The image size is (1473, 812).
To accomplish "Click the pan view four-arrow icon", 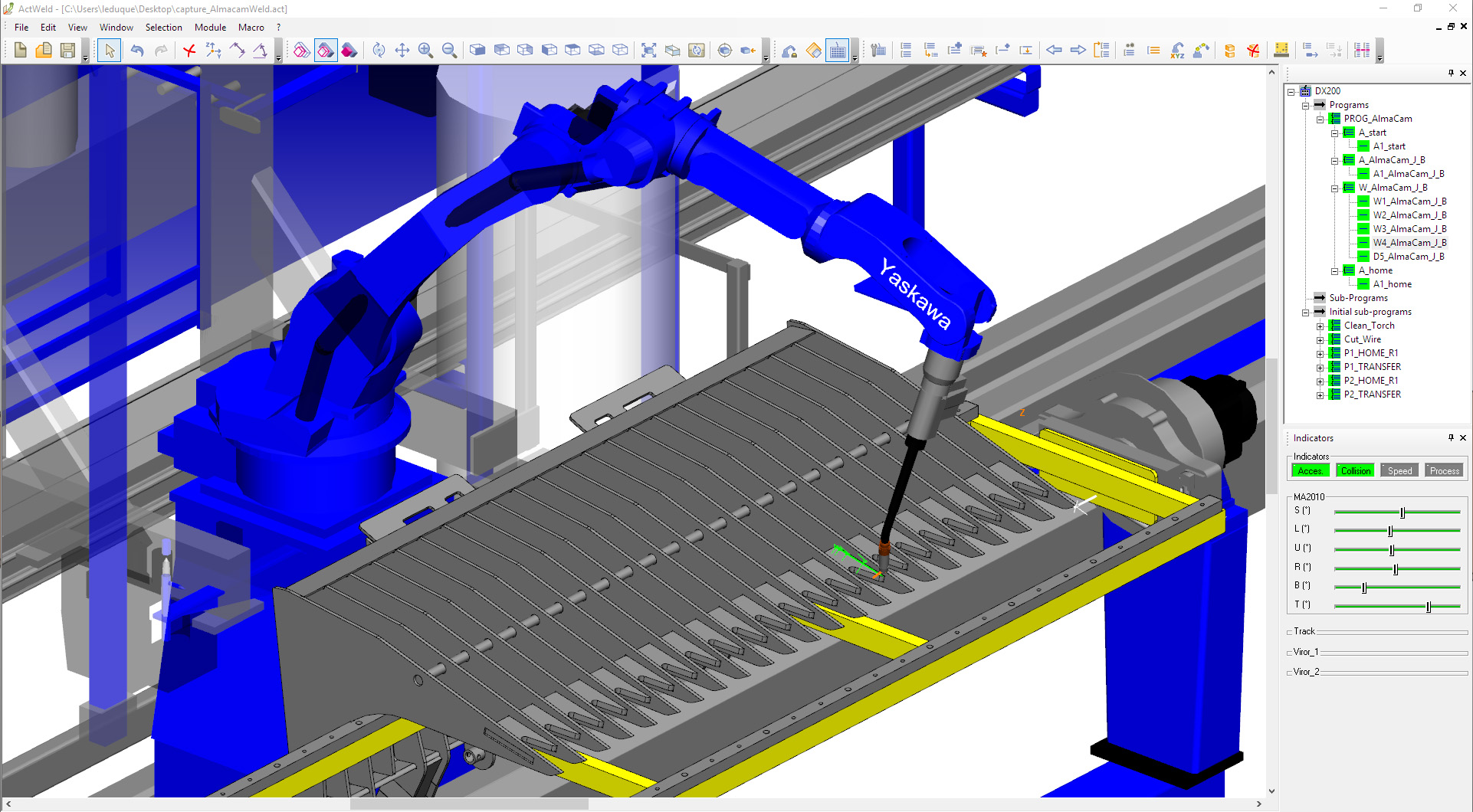I will (x=402, y=51).
